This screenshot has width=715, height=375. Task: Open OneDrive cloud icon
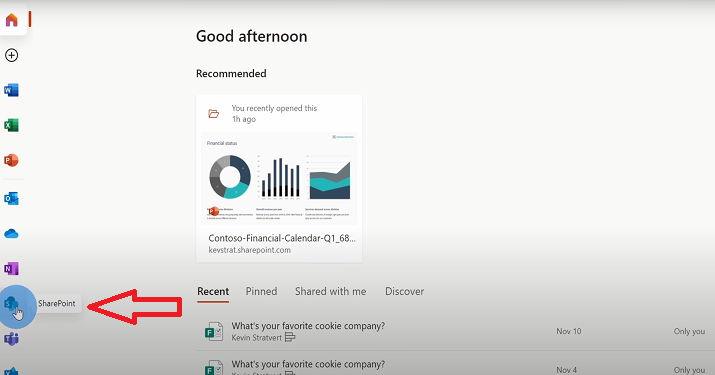[11, 234]
